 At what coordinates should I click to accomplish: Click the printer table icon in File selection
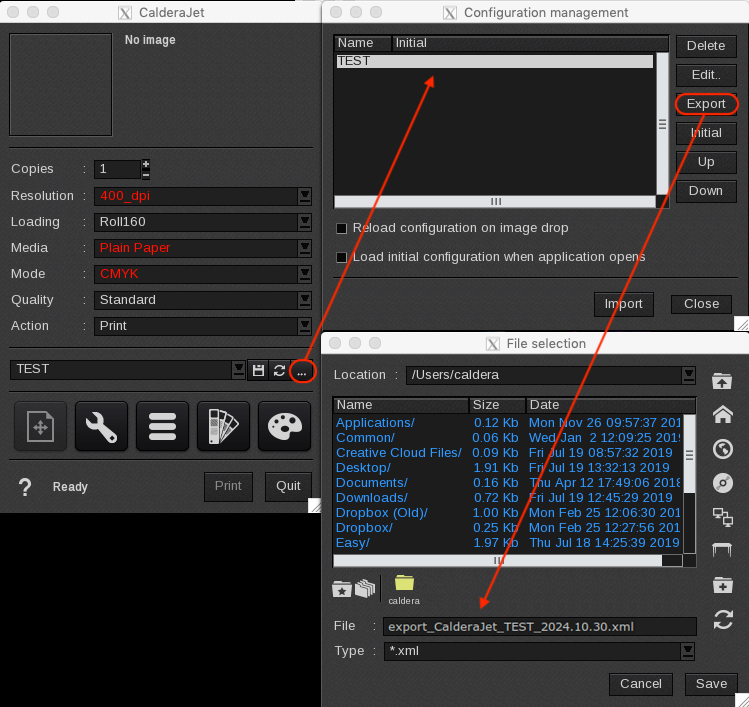[x=722, y=550]
